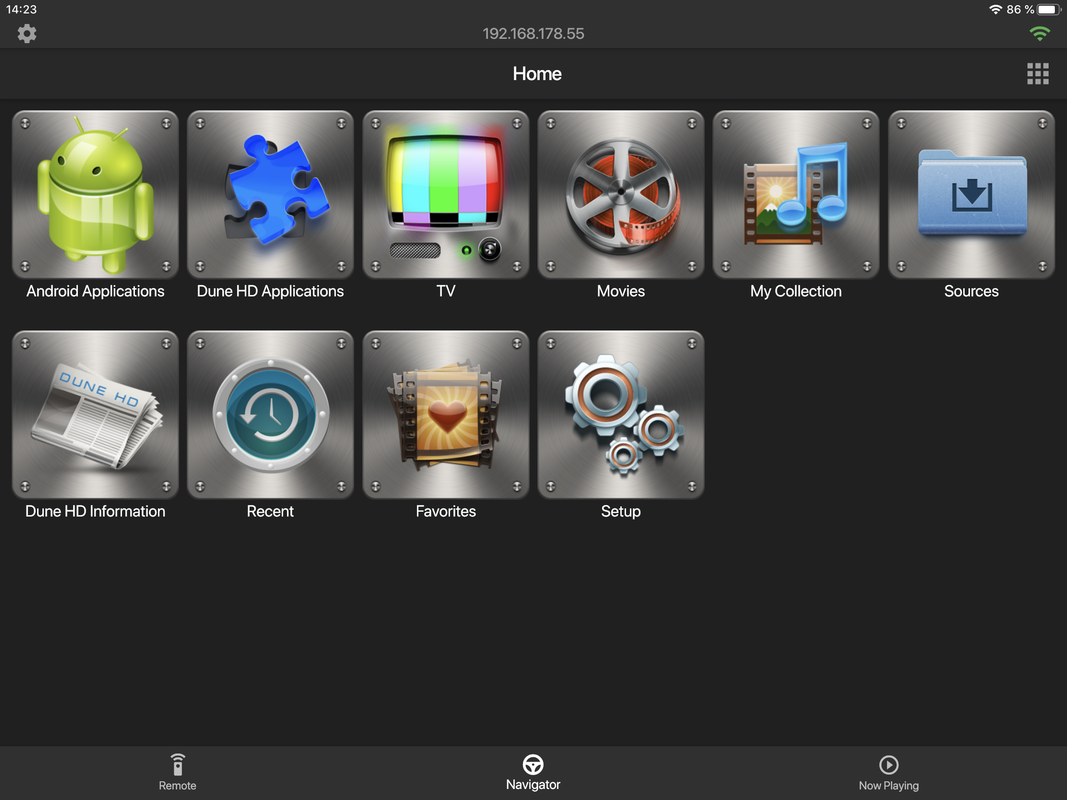Open the Sources folder icon
Image resolution: width=1067 pixels, height=800 pixels.
971,195
